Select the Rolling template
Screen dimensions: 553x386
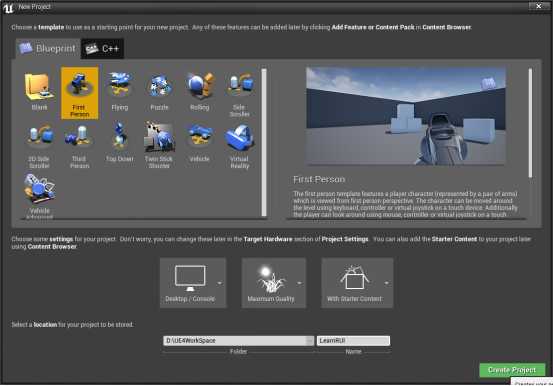[x=200, y=92]
